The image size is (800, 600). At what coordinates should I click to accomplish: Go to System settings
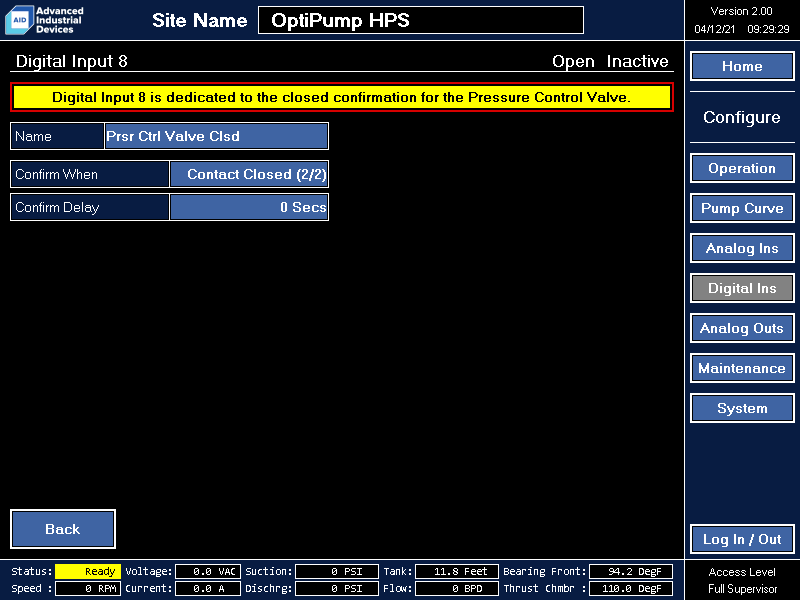742,408
